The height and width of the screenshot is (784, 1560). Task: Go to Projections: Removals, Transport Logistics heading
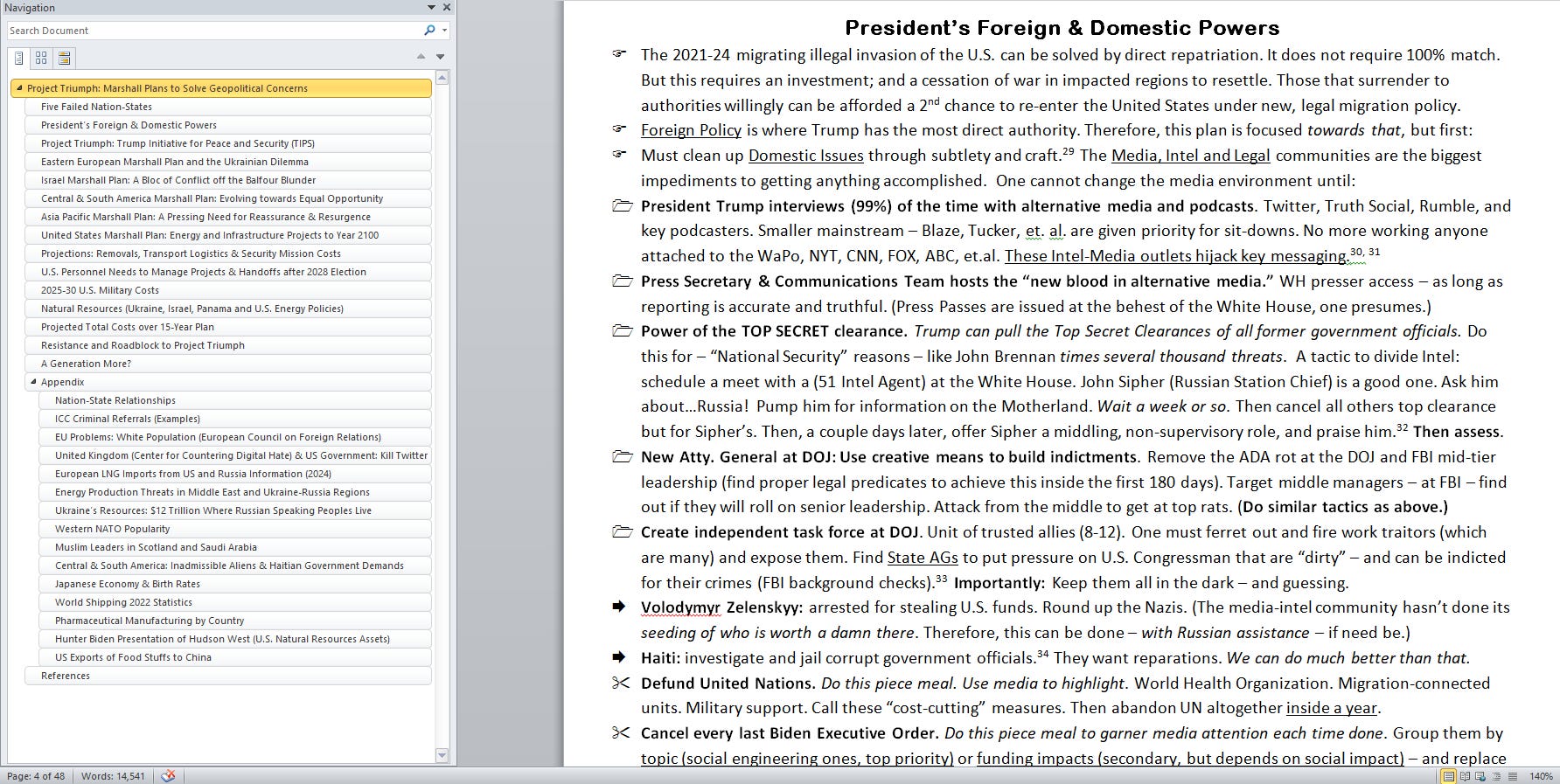pyautogui.click(x=228, y=253)
